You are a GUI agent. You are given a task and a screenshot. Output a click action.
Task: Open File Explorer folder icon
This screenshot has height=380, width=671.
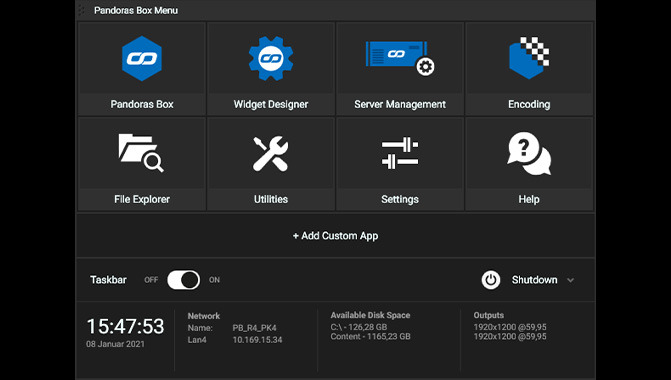pos(141,153)
